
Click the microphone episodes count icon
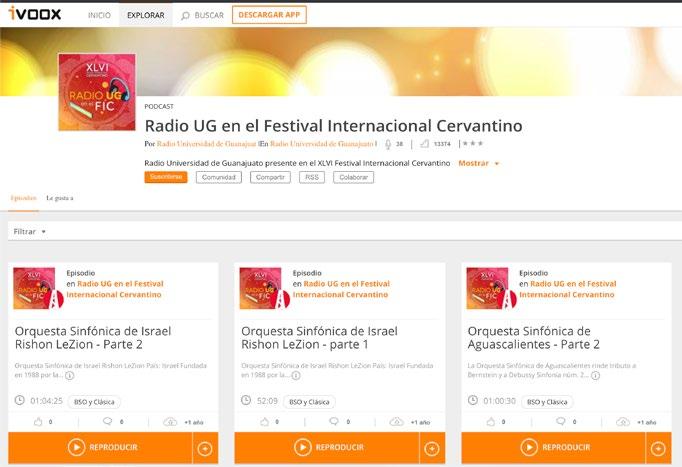tap(388, 144)
